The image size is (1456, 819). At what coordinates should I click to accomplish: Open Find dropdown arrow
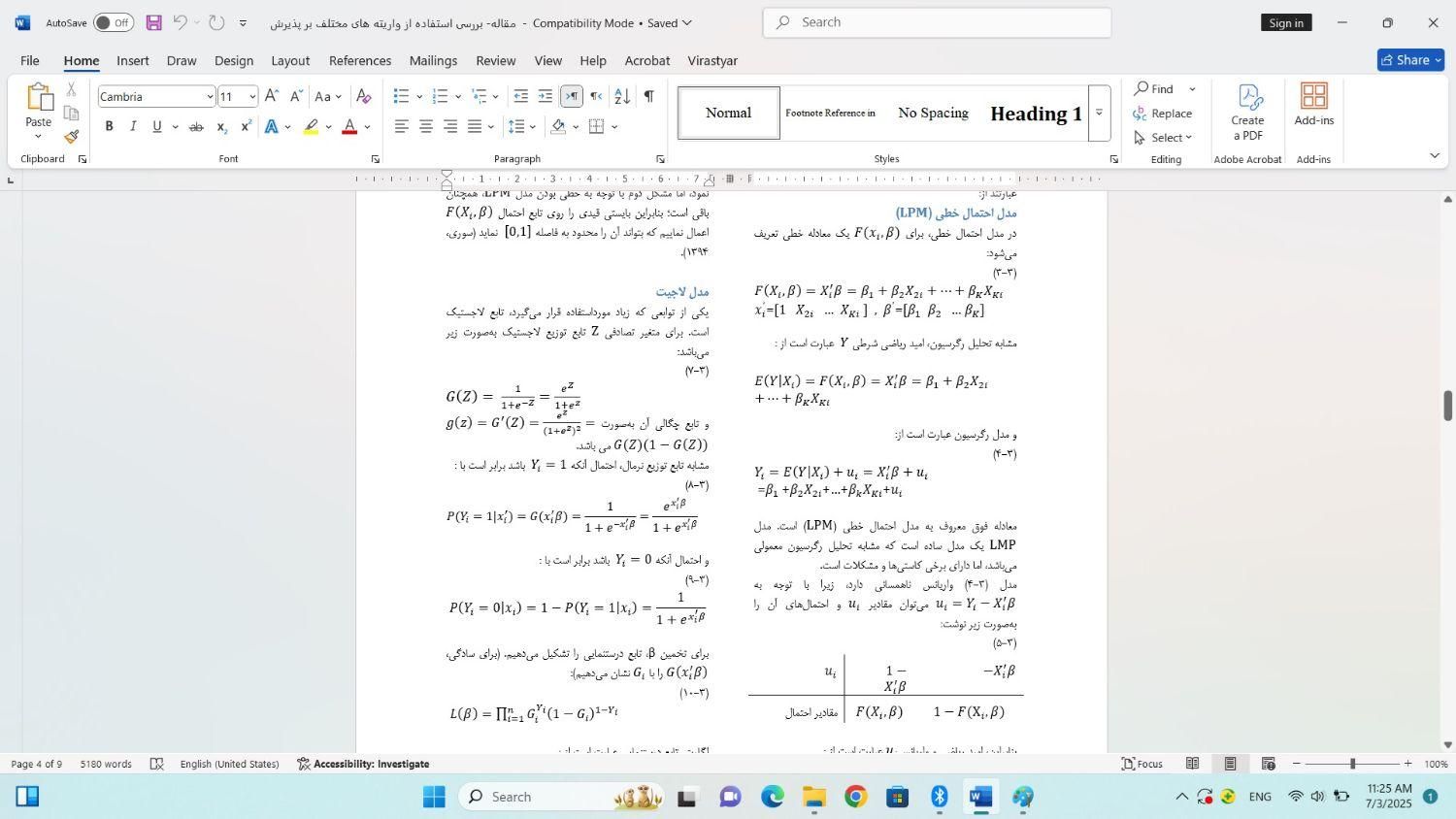[x=1192, y=89]
